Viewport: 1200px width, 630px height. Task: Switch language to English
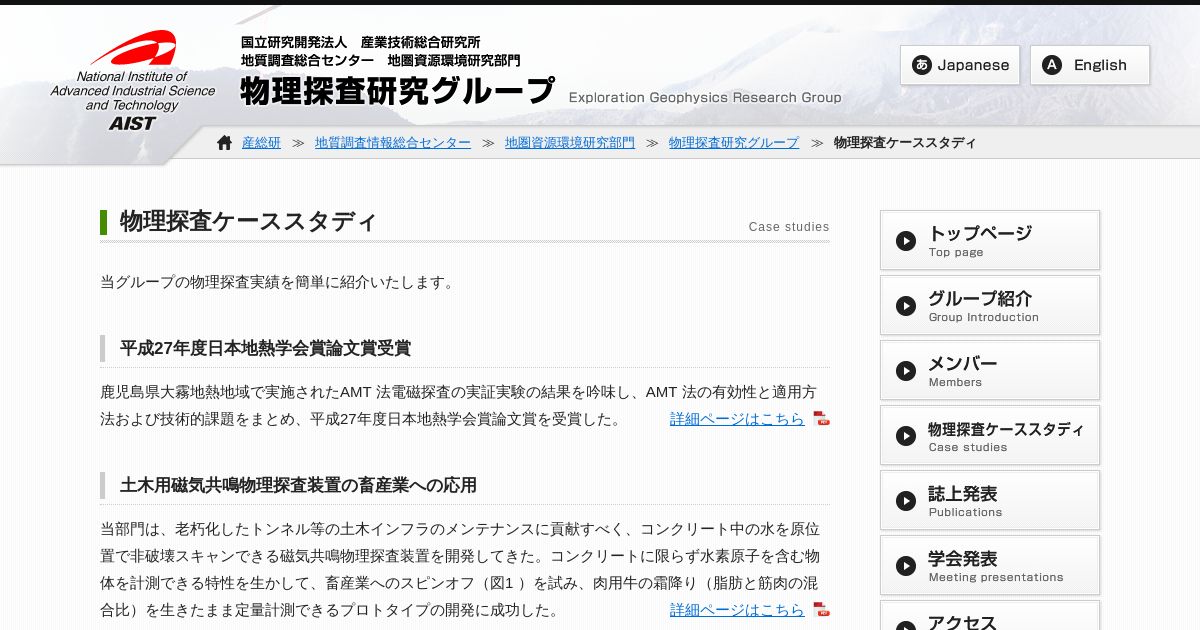(1090, 65)
